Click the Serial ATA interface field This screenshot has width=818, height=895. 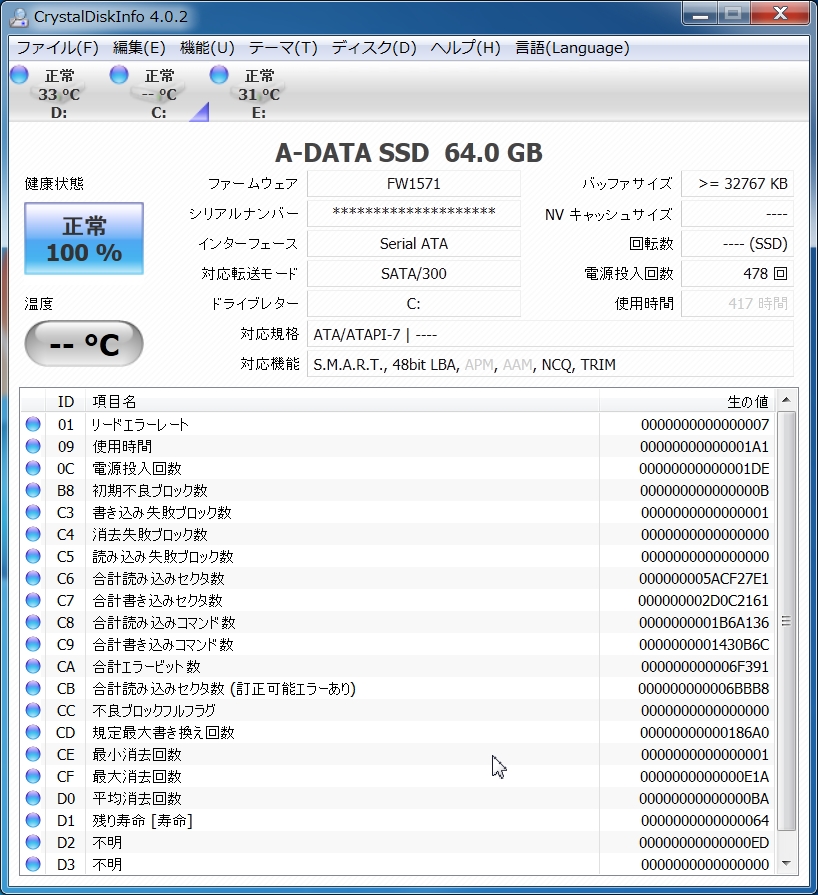pyautogui.click(x=414, y=244)
